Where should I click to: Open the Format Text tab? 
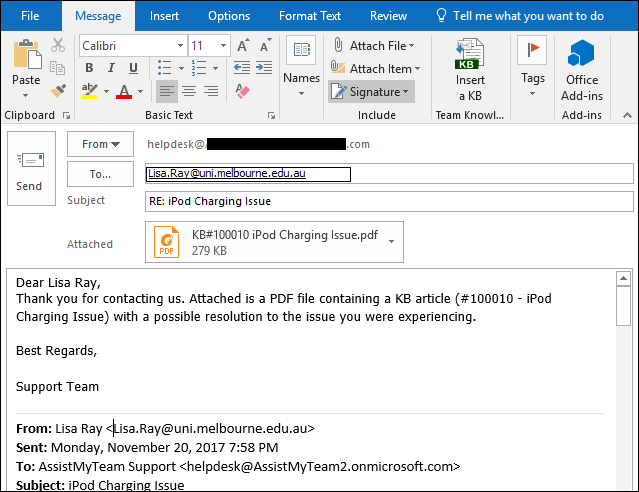pyautogui.click(x=309, y=16)
